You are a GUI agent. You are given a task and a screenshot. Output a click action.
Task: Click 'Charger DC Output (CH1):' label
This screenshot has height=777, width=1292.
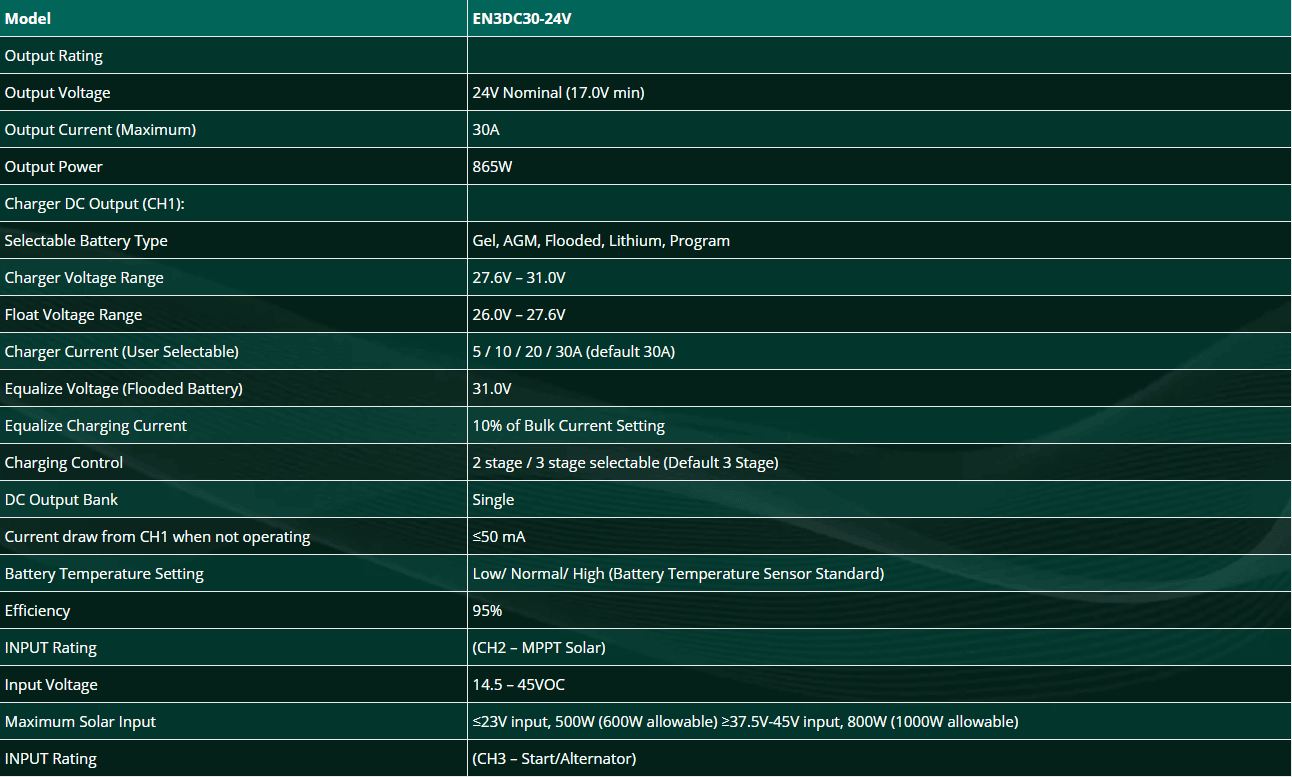[x=95, y=204]
